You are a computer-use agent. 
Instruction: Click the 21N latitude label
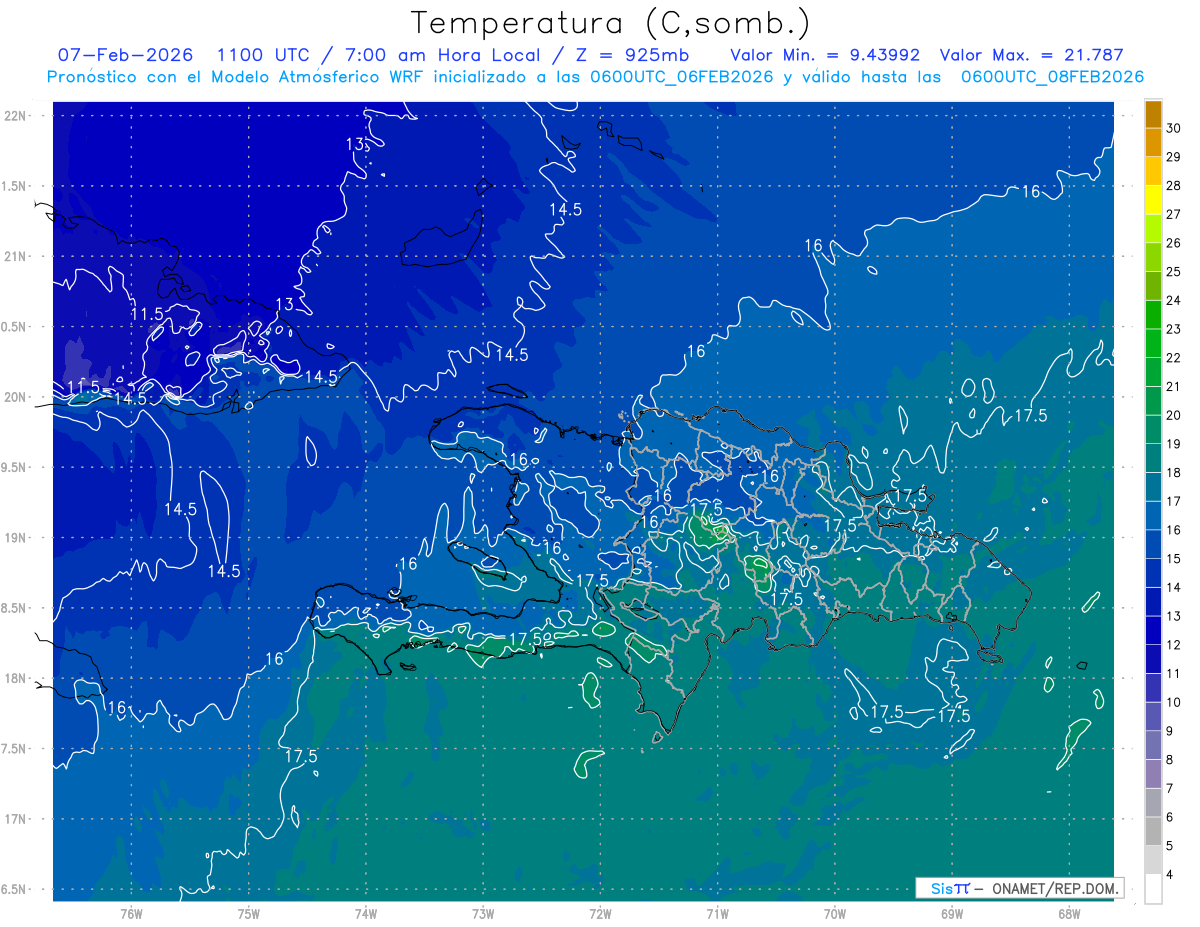(15, 256)
